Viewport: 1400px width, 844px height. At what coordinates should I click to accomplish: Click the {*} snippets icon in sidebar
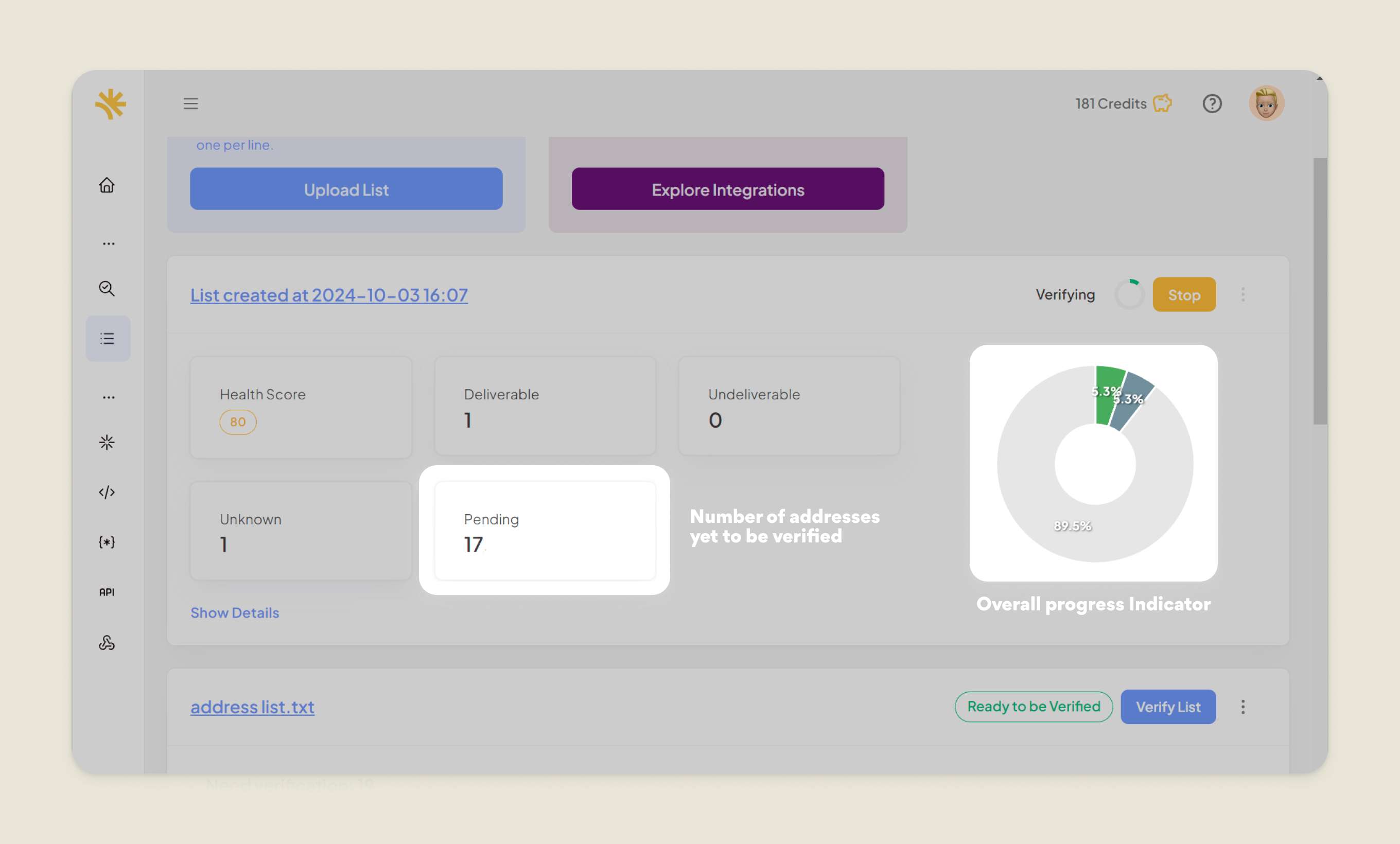107,542
